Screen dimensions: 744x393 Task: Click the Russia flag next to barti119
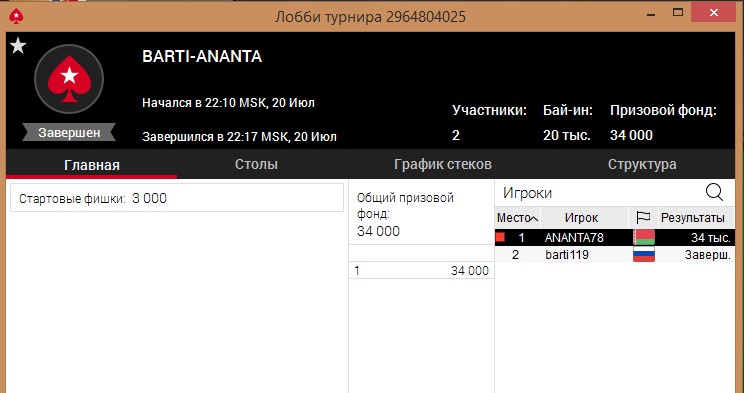point(644,255)
